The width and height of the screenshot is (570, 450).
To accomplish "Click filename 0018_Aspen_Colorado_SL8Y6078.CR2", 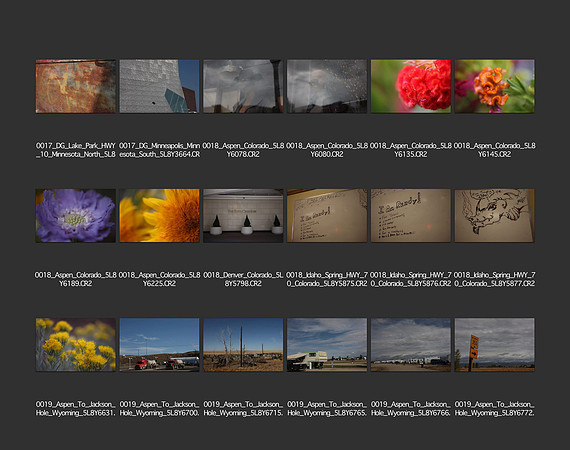I will click(243, 150).
